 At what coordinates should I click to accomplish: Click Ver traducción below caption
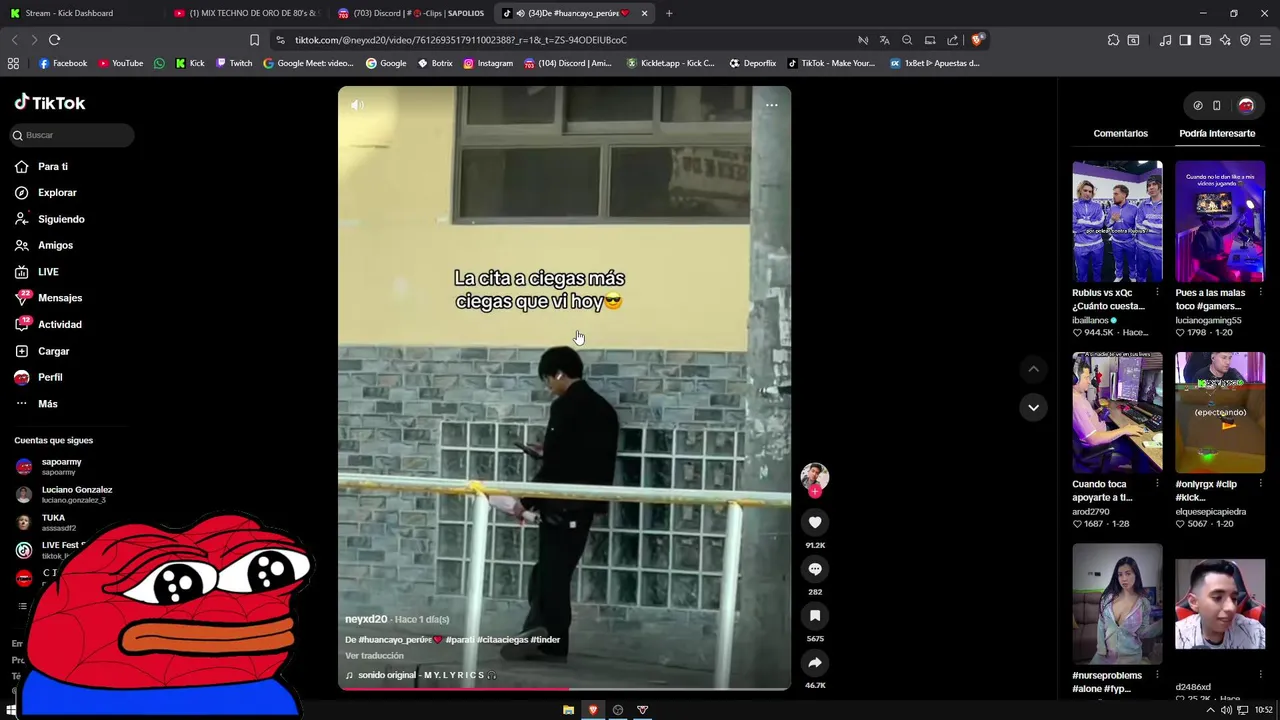pyautogui.click(x=374, y=656)
